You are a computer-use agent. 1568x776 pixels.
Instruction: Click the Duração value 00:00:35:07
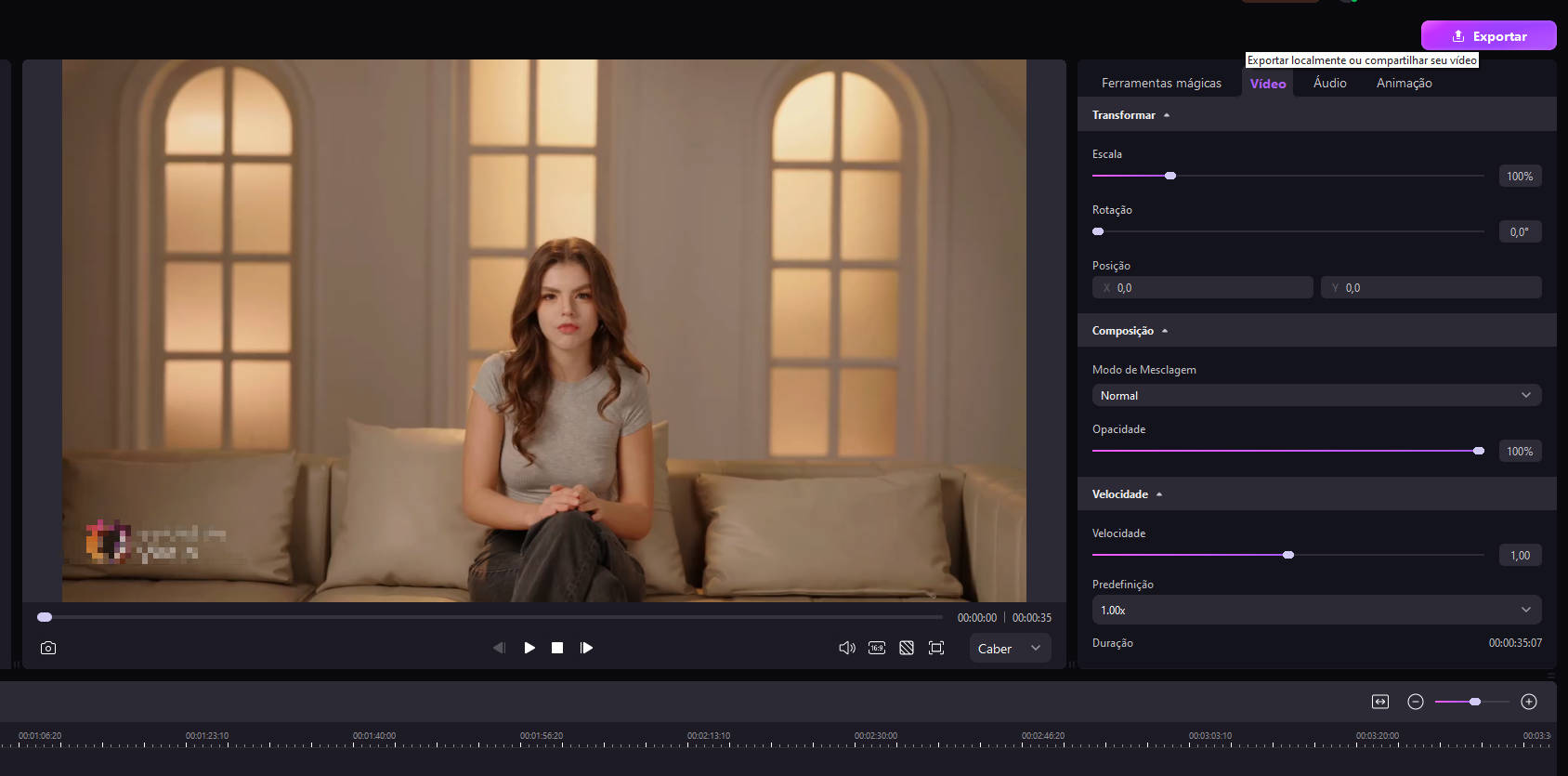[1515, 643]
